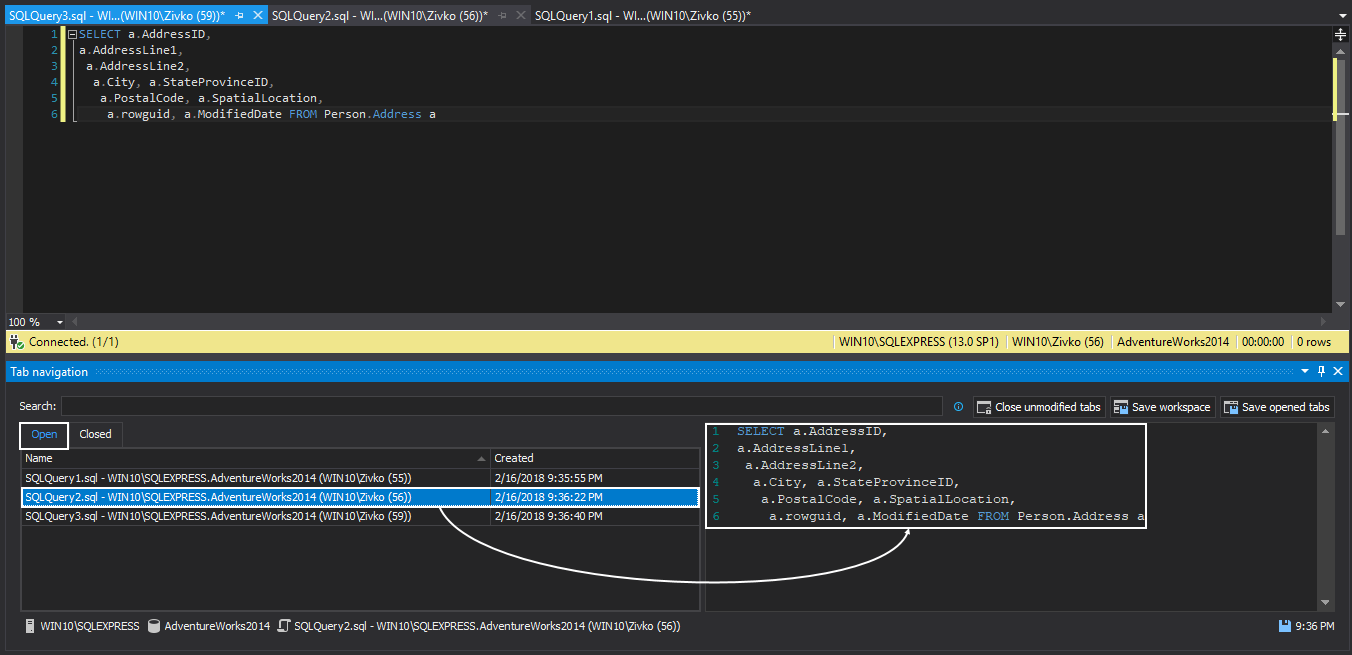The height and width of the screenshot is (655, 1352).
Task: Select SQLQuery3.sql row in the tab list
Action: tap(218, 516)
